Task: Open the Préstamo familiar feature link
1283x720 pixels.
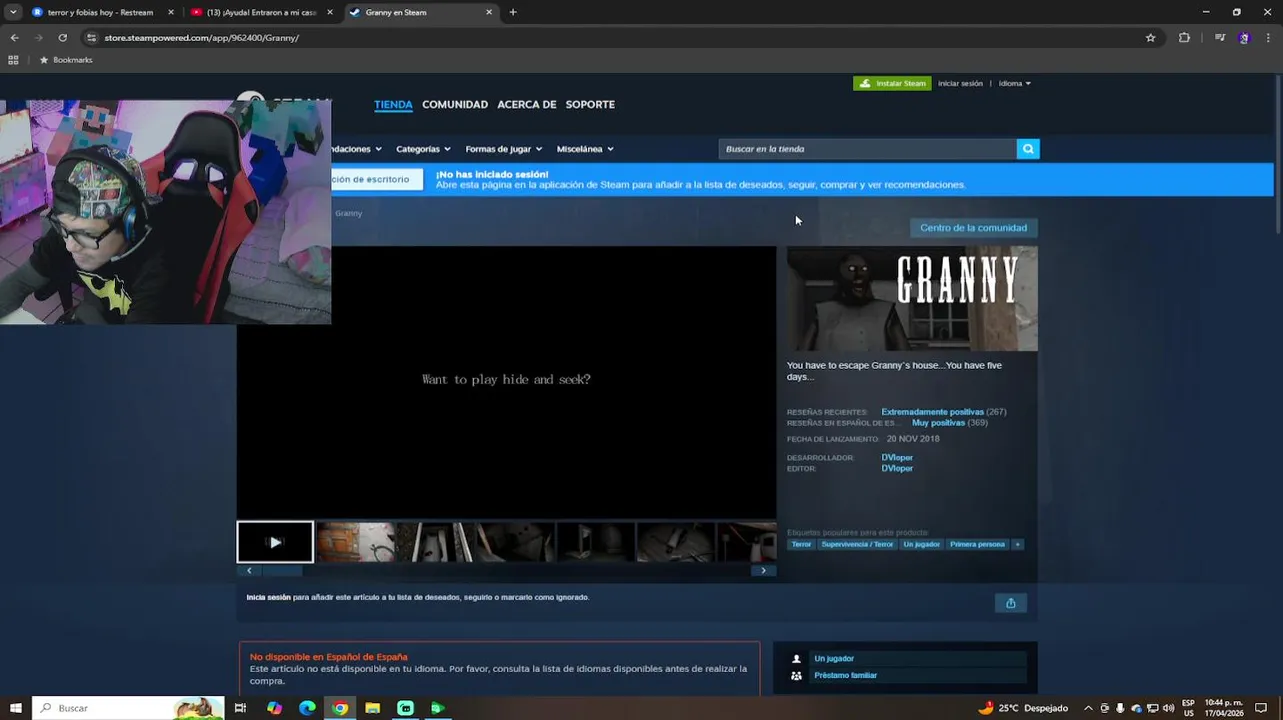Action: 845,675
